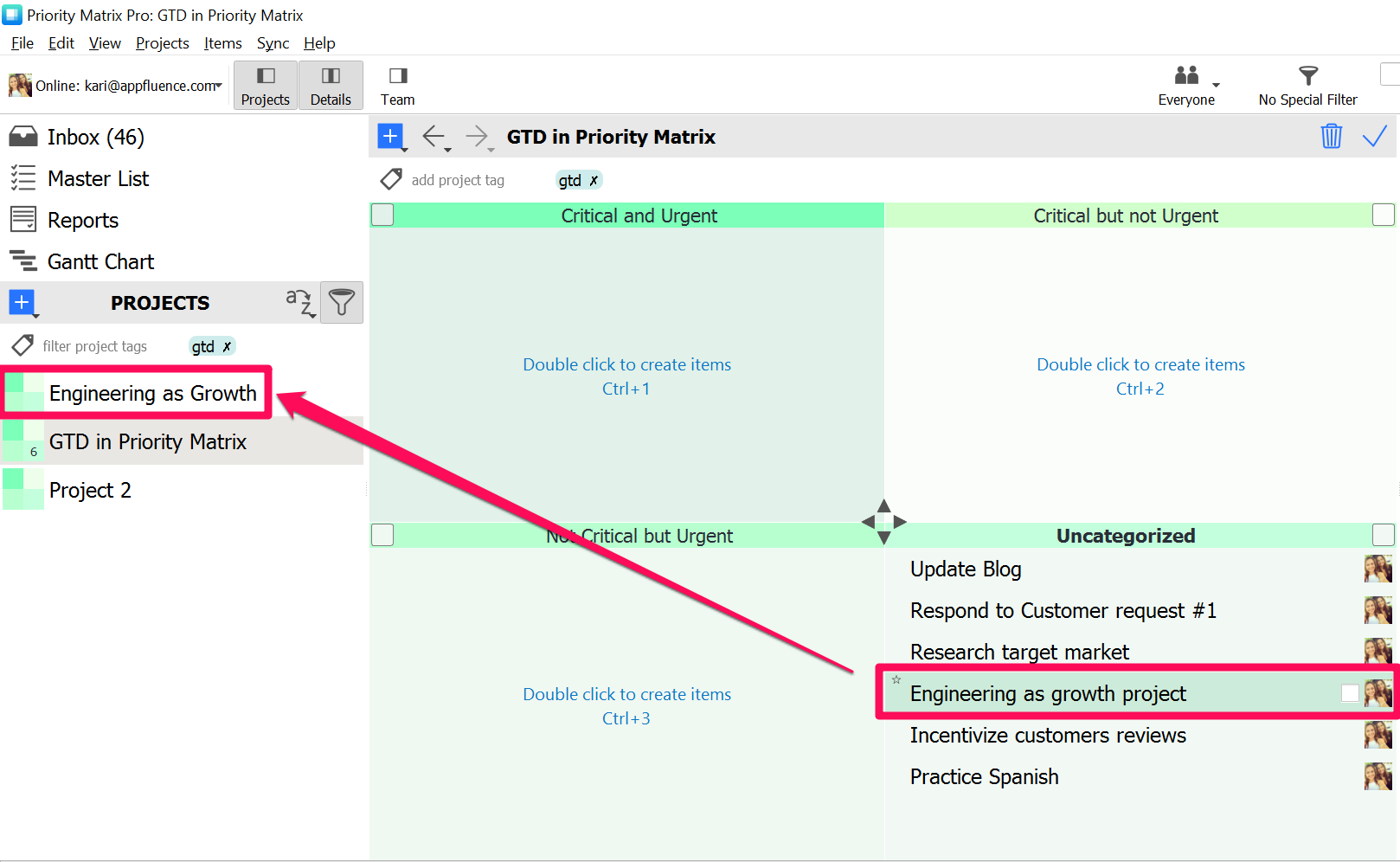
Task: Expand the add project dropdown in PROJECTS
Action: tap(35, 315)
